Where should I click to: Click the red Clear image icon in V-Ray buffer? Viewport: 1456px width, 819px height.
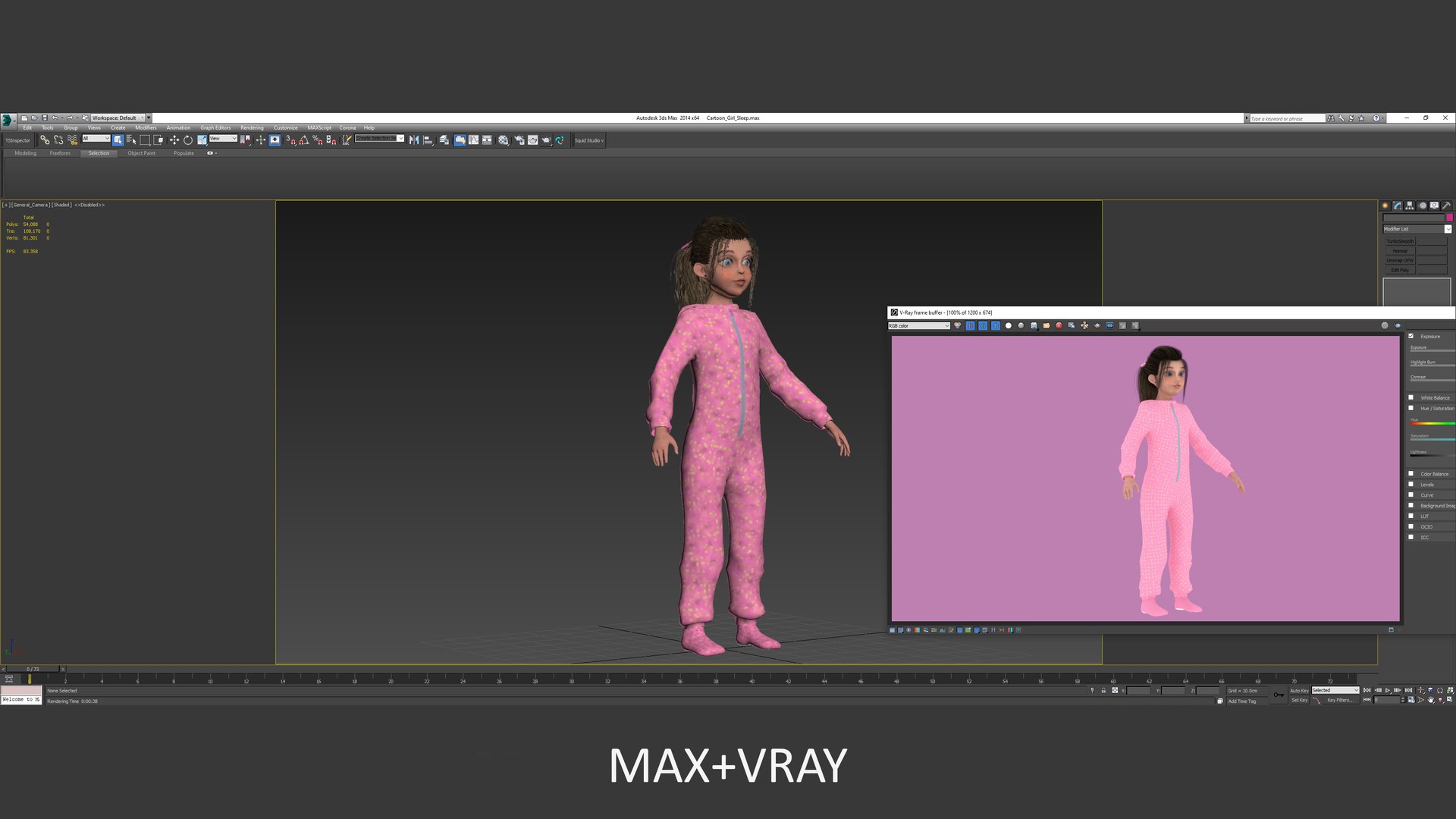point(1059,325)
